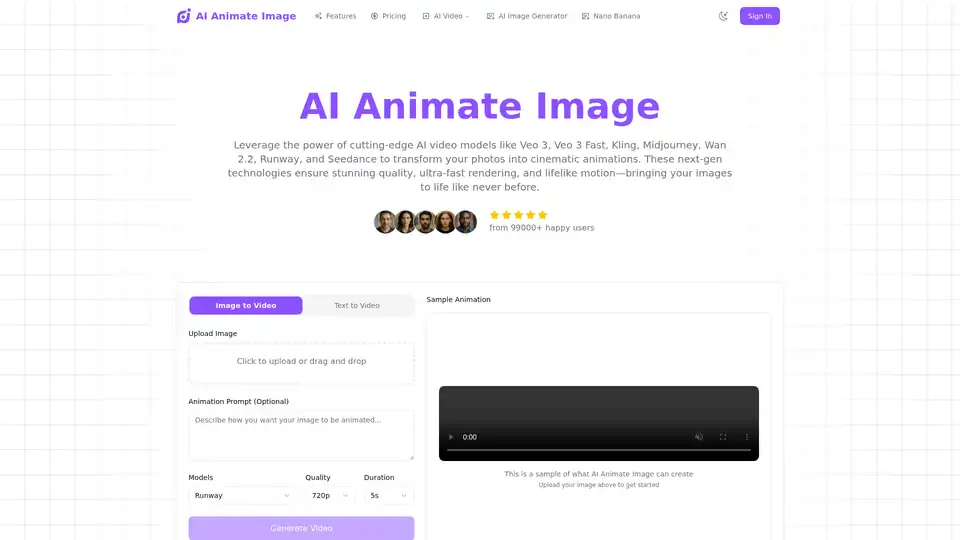The height and width of the screenshot is (540, 960).
Task: Click the video progress seek bar
Action: (598, 450)
